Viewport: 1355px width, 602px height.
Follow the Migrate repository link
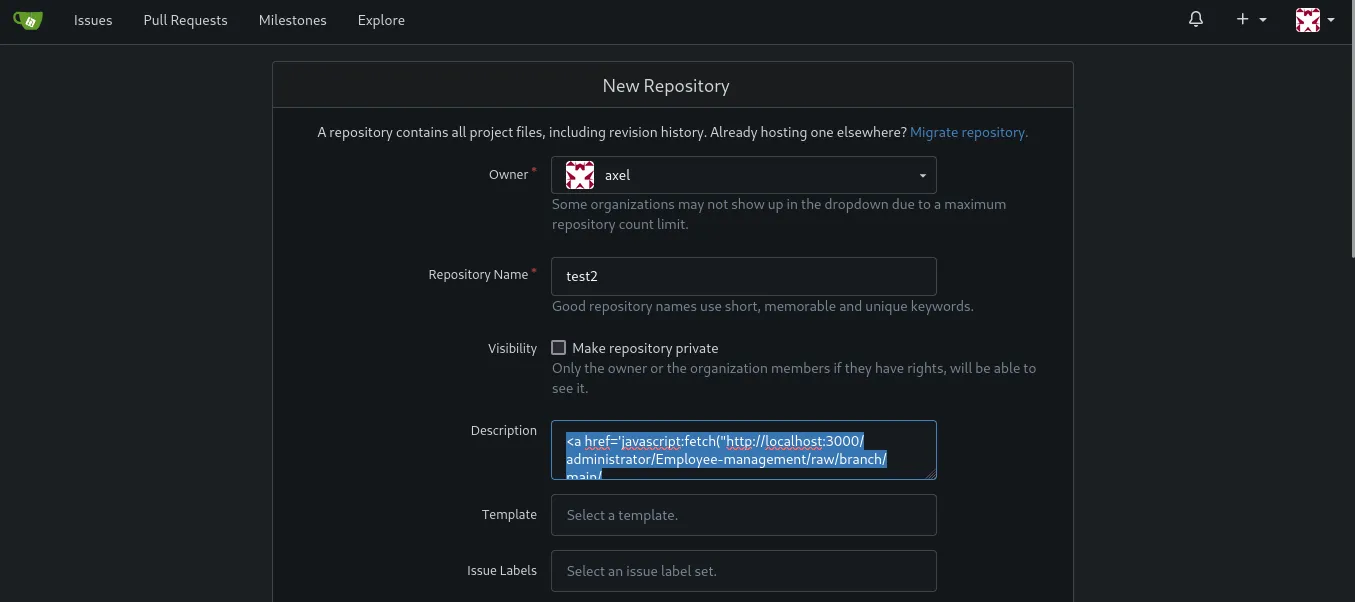click(969, 132)
